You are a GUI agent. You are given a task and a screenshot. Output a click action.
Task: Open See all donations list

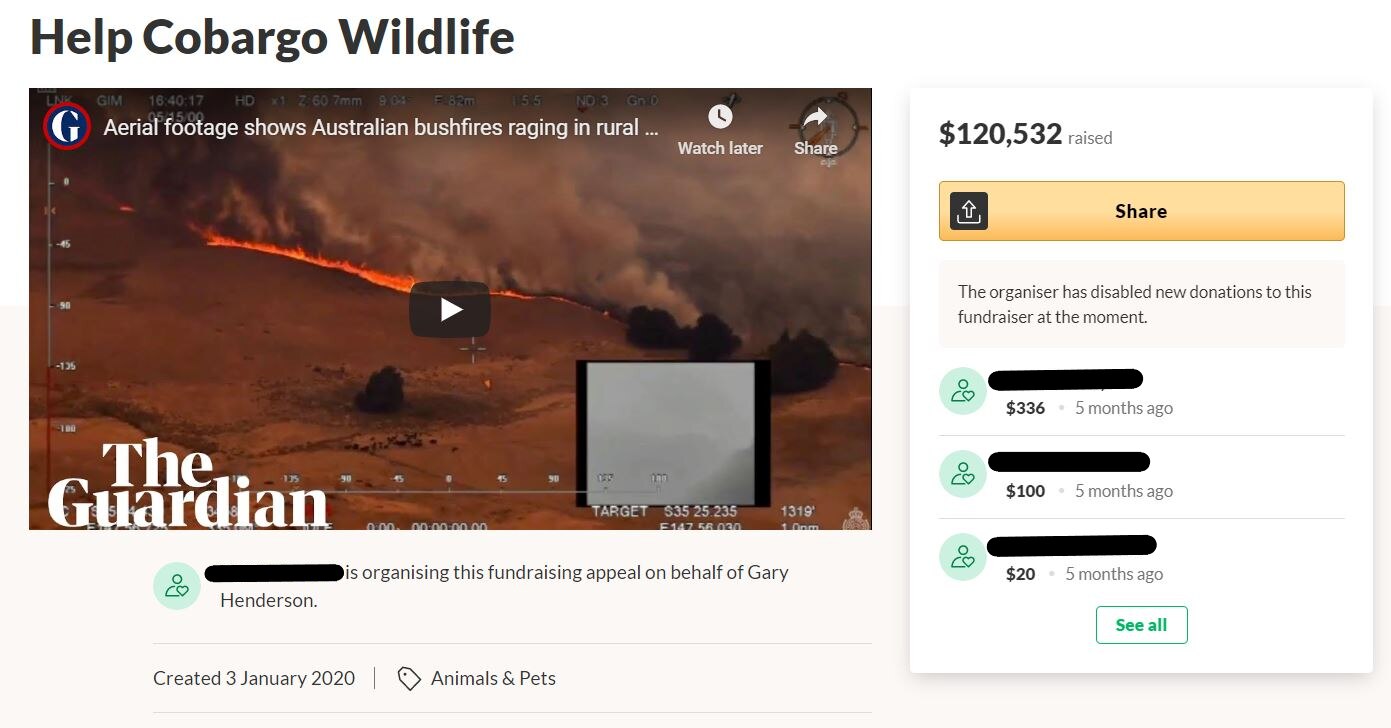(x=1141, y=624)
